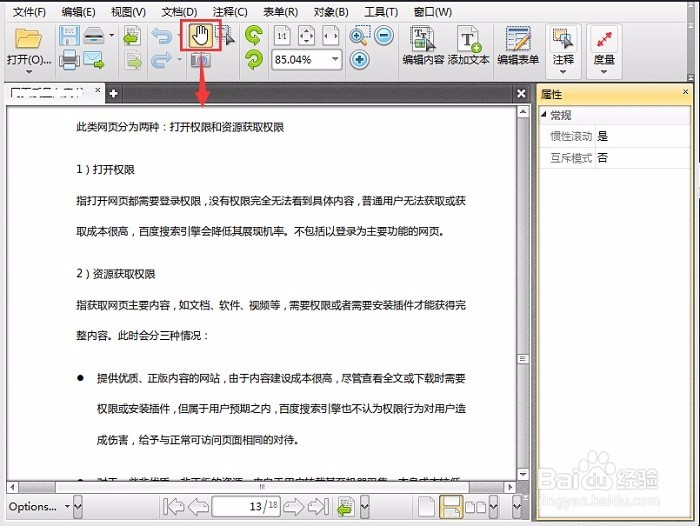
Task: Click the Comment (注释) toolbar button
Action: 563,46
